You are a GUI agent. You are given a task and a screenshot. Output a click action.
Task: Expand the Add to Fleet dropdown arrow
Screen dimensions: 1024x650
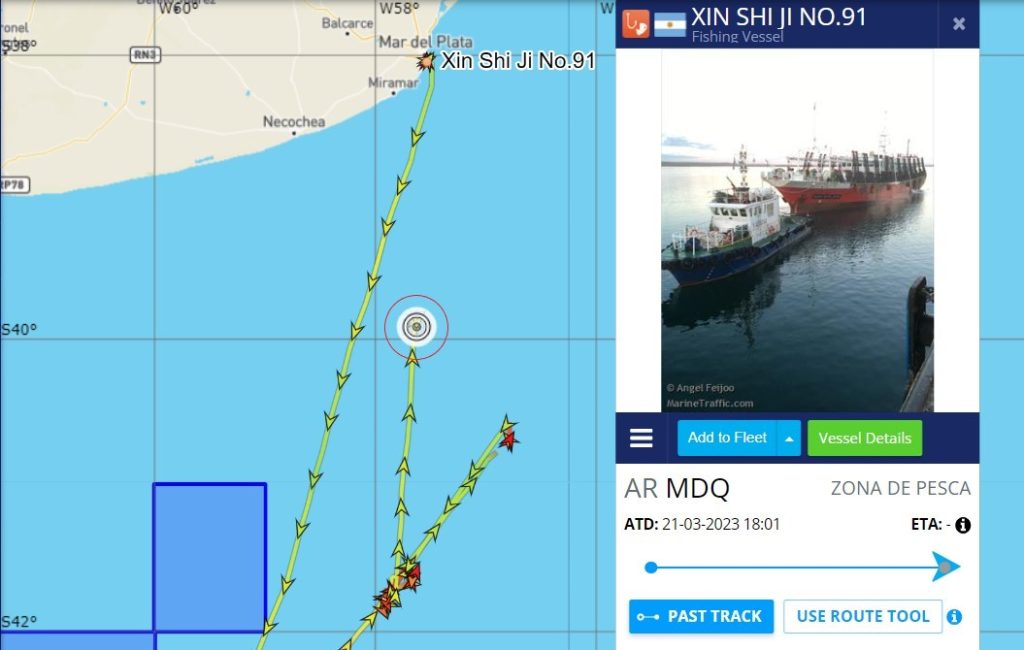tap(789, 438)
